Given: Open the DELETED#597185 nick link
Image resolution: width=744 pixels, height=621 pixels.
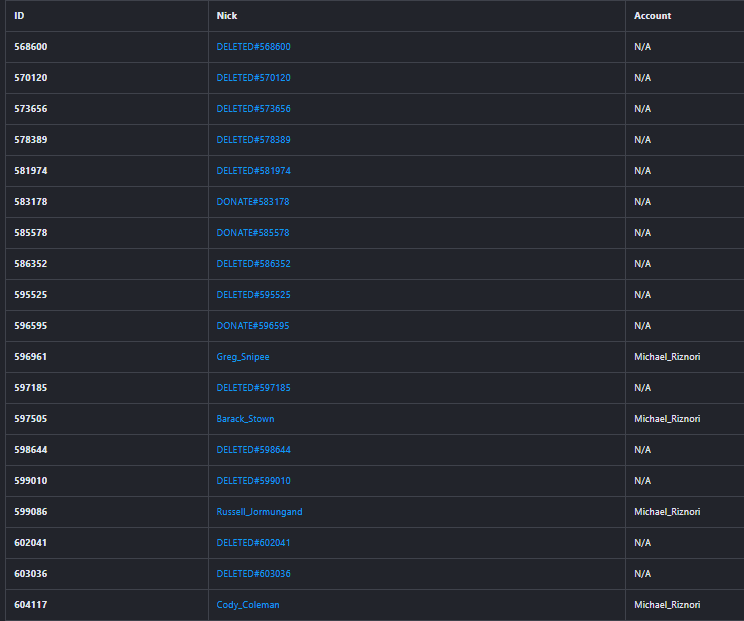Looking at the screenshot, I should (x=253, y=388).
